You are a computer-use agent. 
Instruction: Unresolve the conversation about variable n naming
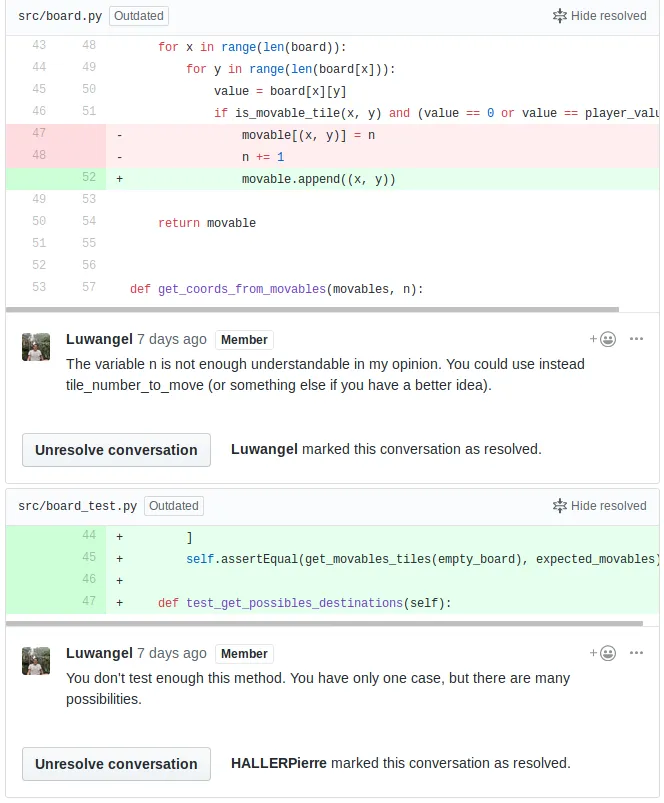pyautogui.click(x=116, y=450)
